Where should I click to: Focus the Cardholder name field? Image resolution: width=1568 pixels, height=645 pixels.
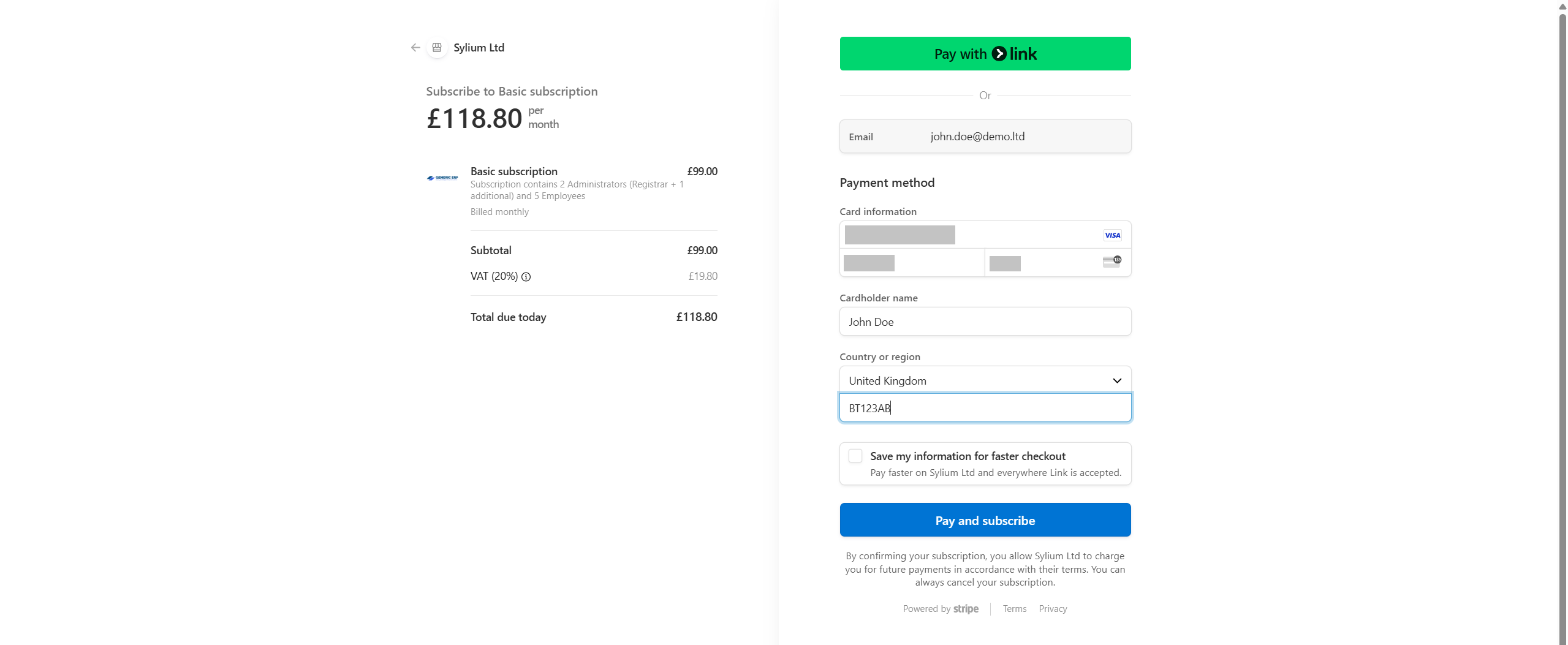coord(985,322)
